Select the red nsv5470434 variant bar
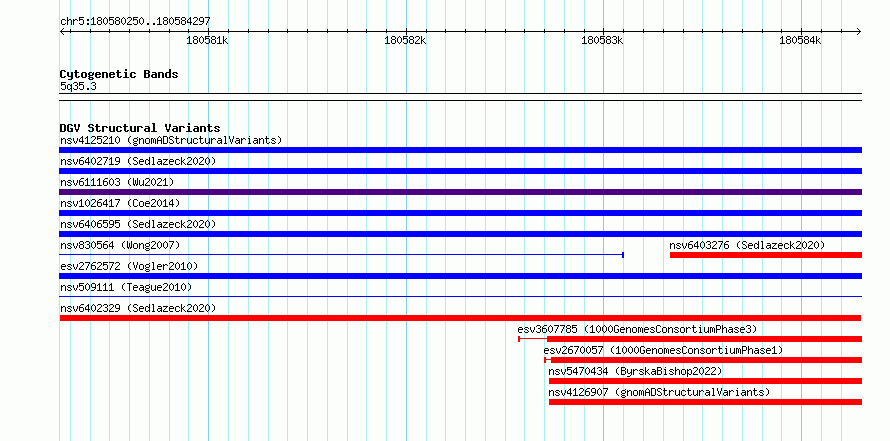Viewport: 890px width, 441px height. [705, 381]
